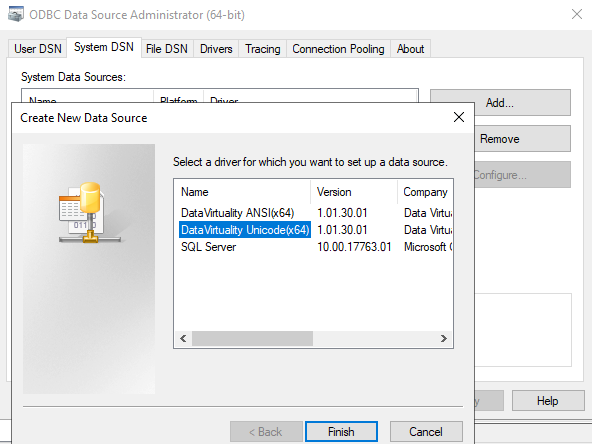The image size is (592, 444).
Task: Click the data source wizard illustration icon
Action: click(89, 213)
